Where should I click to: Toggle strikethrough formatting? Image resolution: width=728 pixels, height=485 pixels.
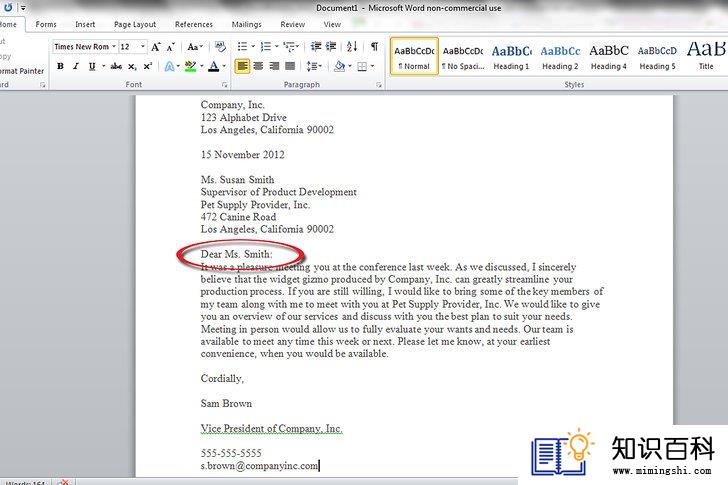[x=116, y=66]
